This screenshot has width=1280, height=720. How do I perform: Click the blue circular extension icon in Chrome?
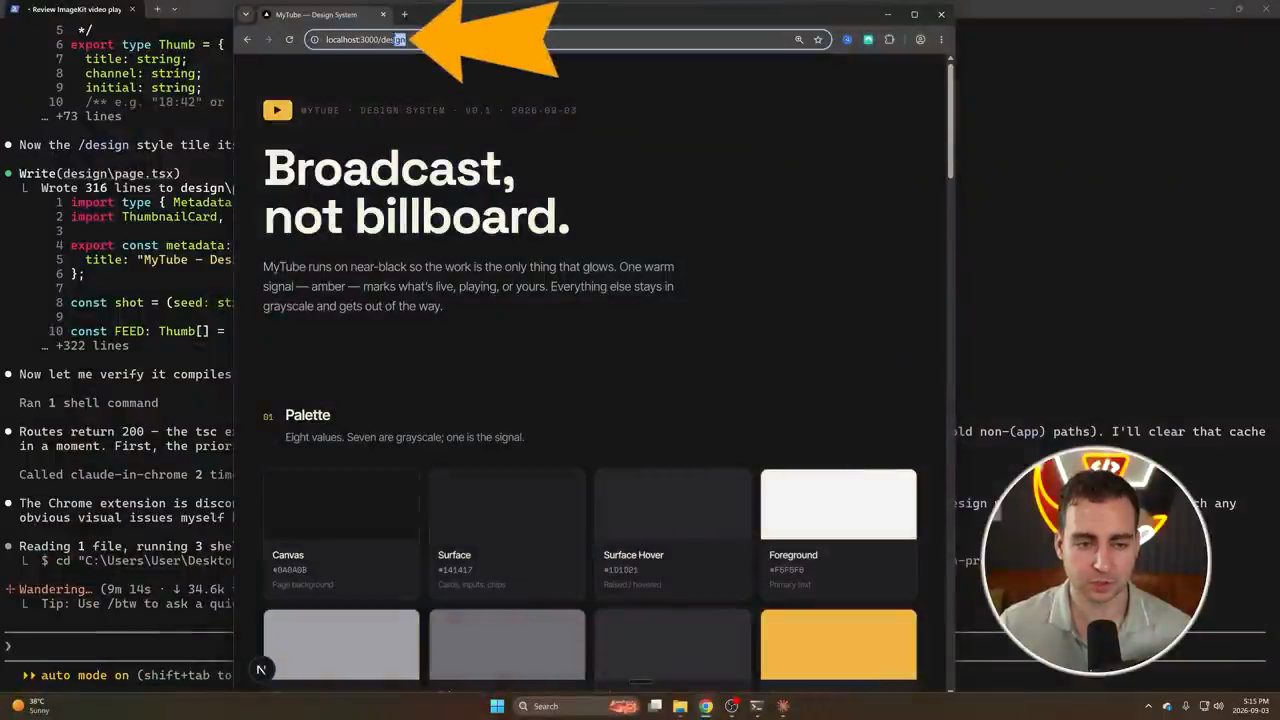(x=847, y=40)
